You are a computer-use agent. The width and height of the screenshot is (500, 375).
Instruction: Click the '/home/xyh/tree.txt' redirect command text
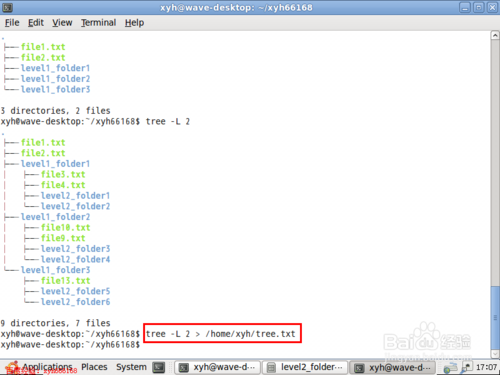(x=250, y=334)
